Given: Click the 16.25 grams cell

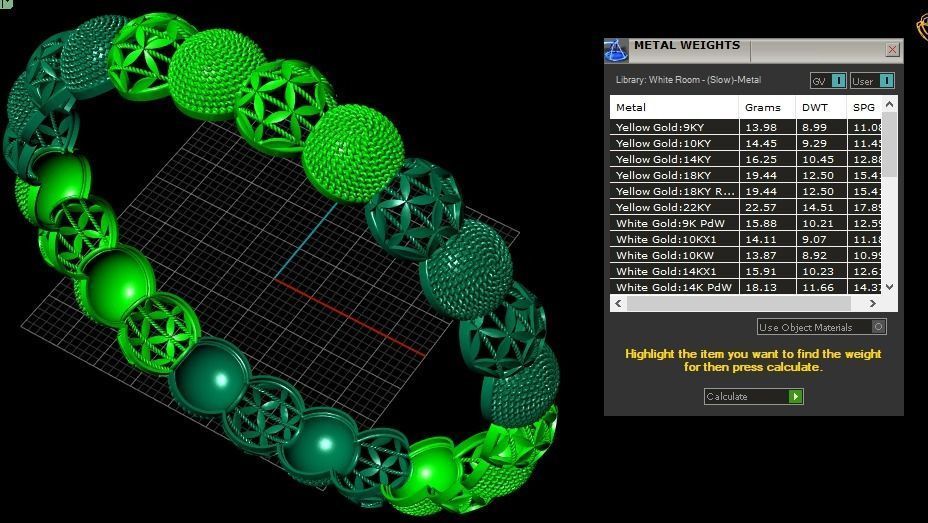Looking at the screenshot, I should [767, 159].
